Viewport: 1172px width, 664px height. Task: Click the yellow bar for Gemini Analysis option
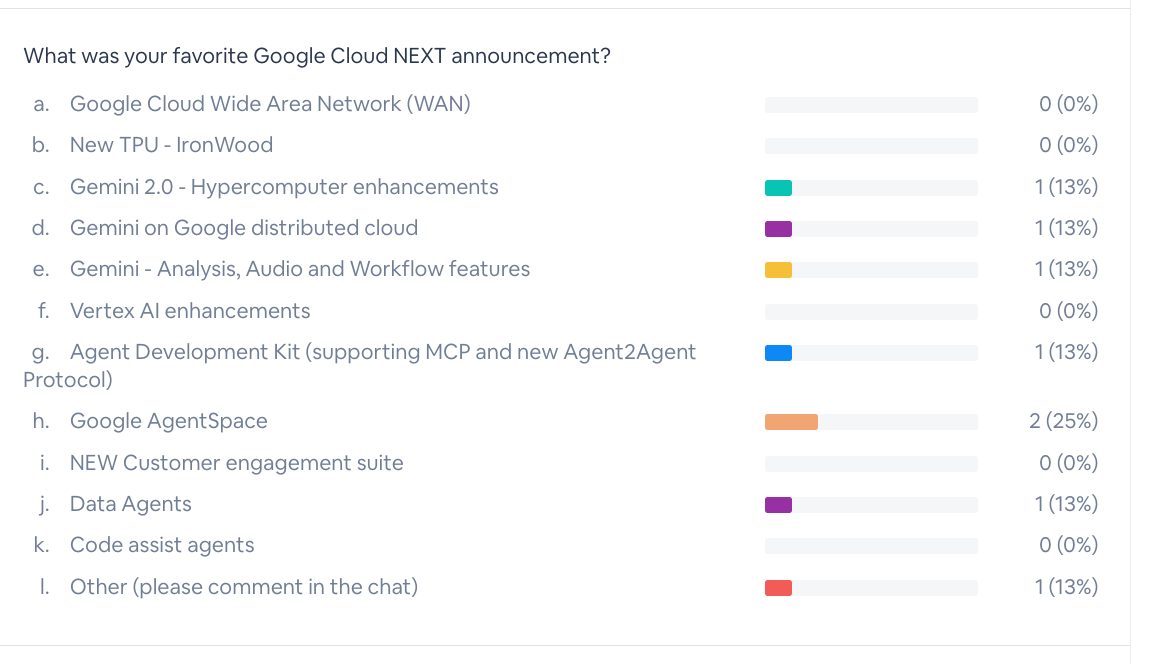(778, 270)
